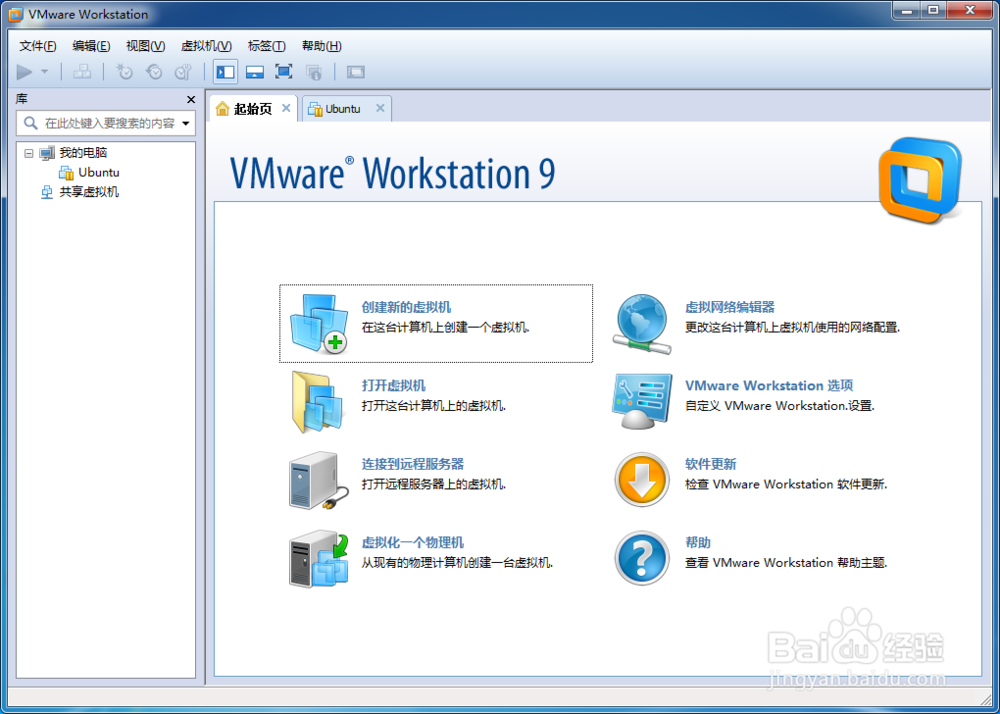This screenshot has width=1000, height=714.
Task: Select 我的电脑 in the library tree
Action: (83, 153)
